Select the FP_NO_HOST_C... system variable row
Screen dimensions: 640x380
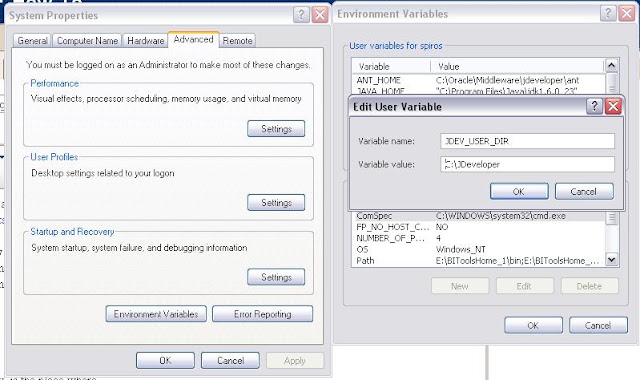[x=478, y=227]
